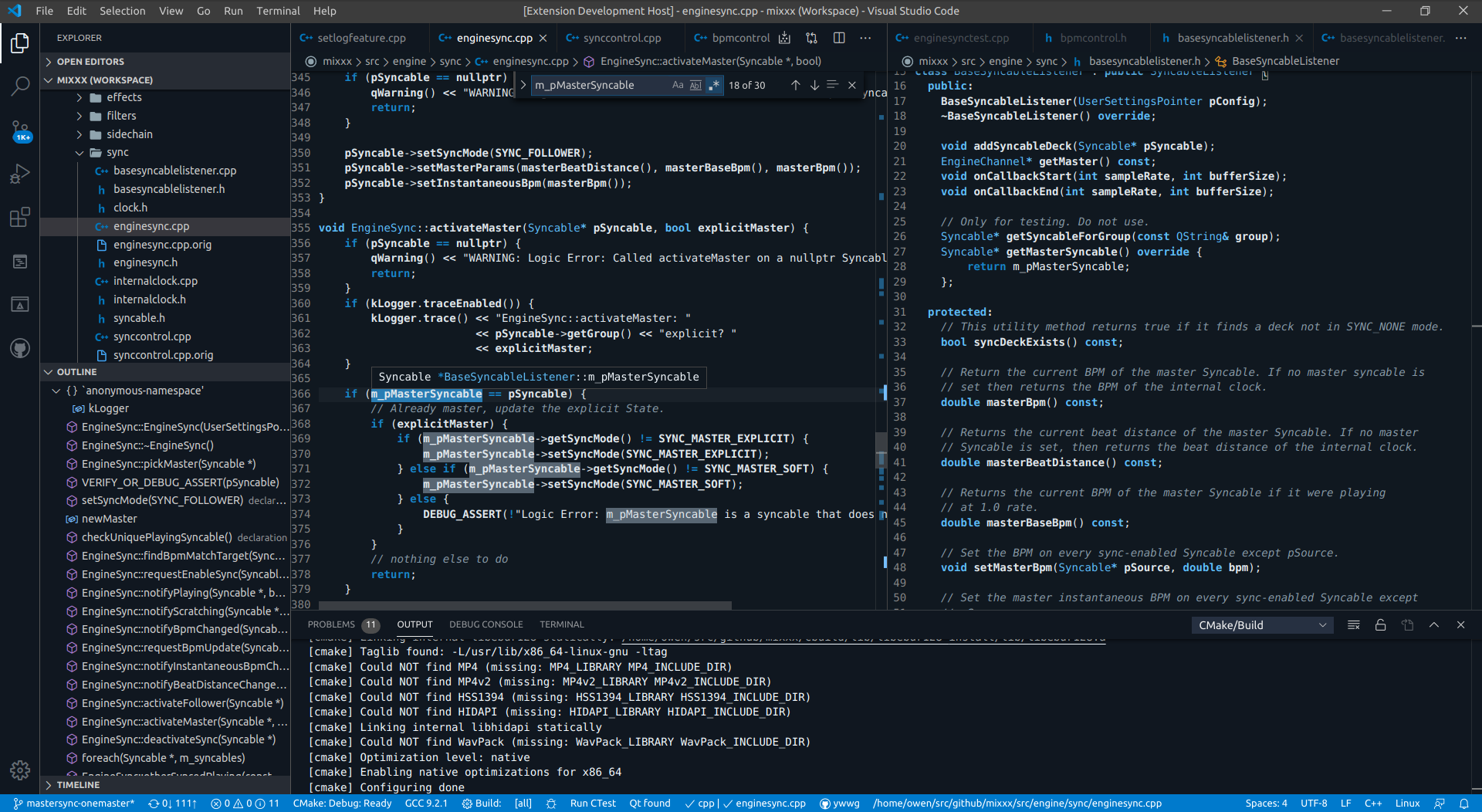1482x812 pixels.
Task: Open More Actions menu of right editor group
Action: (x=1461, y=38)
